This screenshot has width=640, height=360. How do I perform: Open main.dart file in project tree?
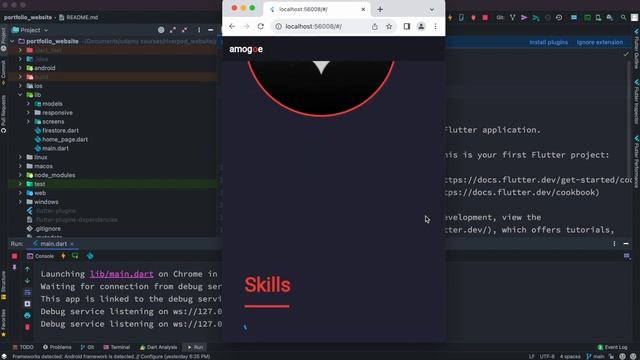click(x=55, y=149)
